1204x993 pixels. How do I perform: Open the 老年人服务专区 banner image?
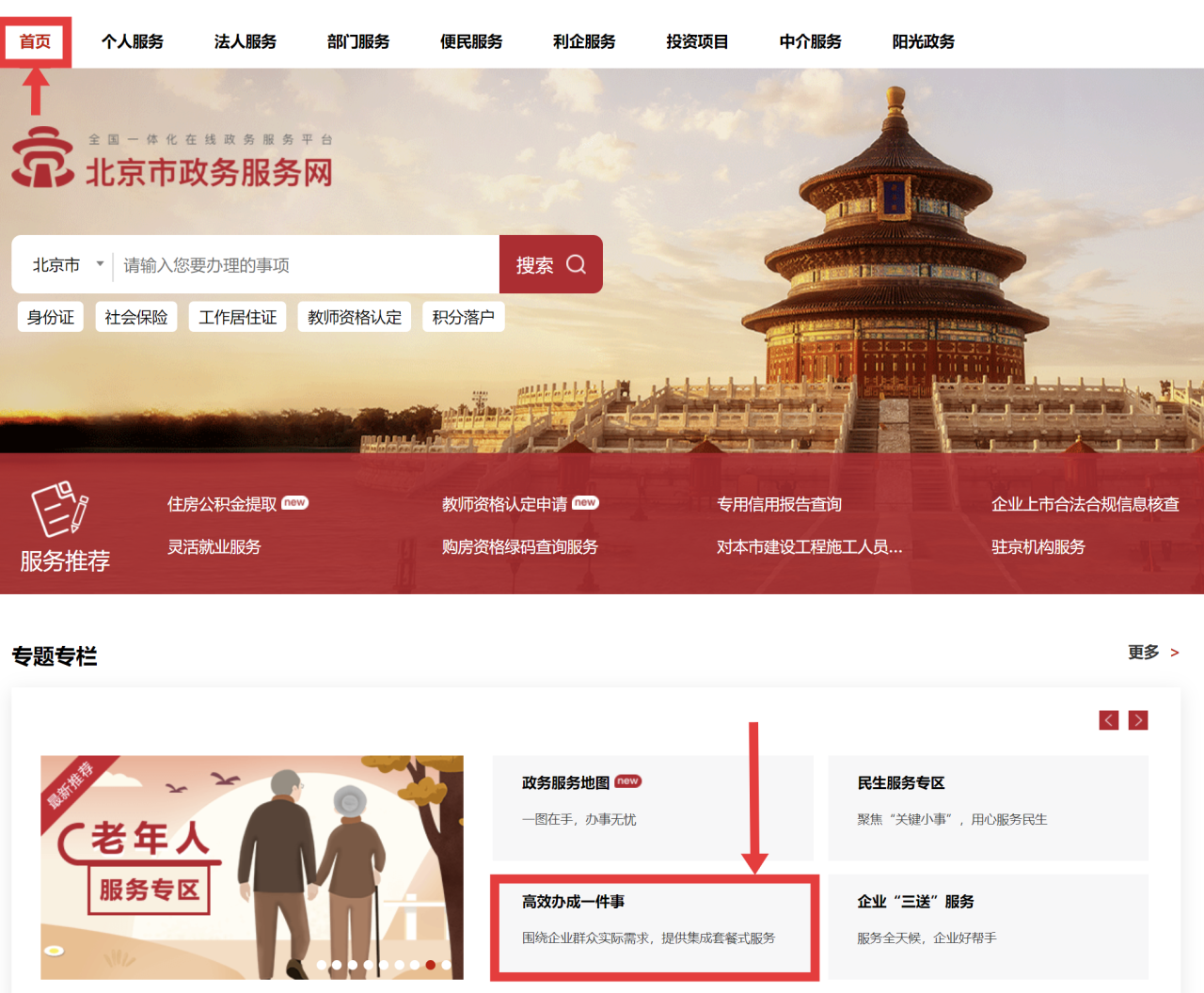(251, 866)
